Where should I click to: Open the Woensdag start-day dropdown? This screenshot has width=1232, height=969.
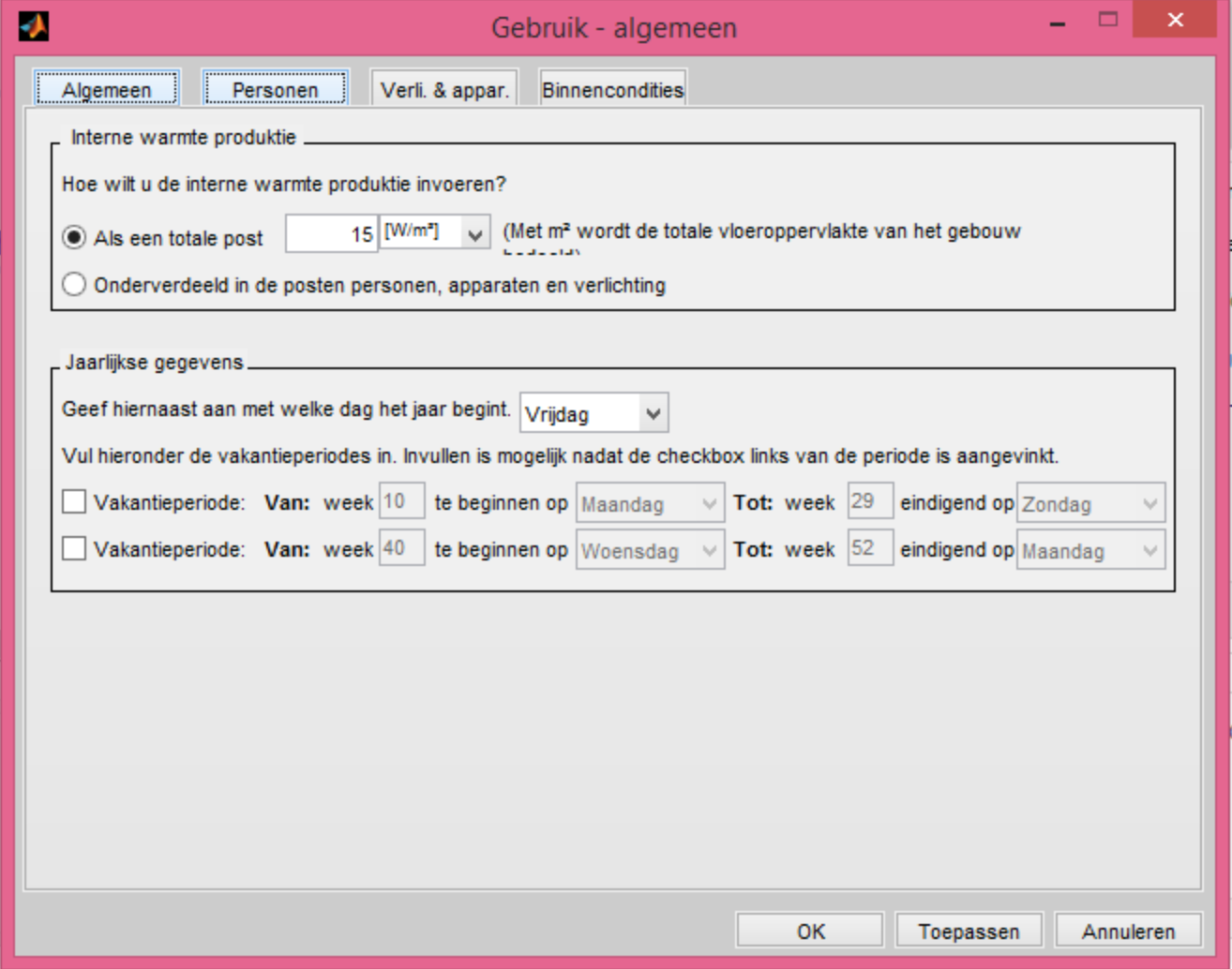coord(650,550)
